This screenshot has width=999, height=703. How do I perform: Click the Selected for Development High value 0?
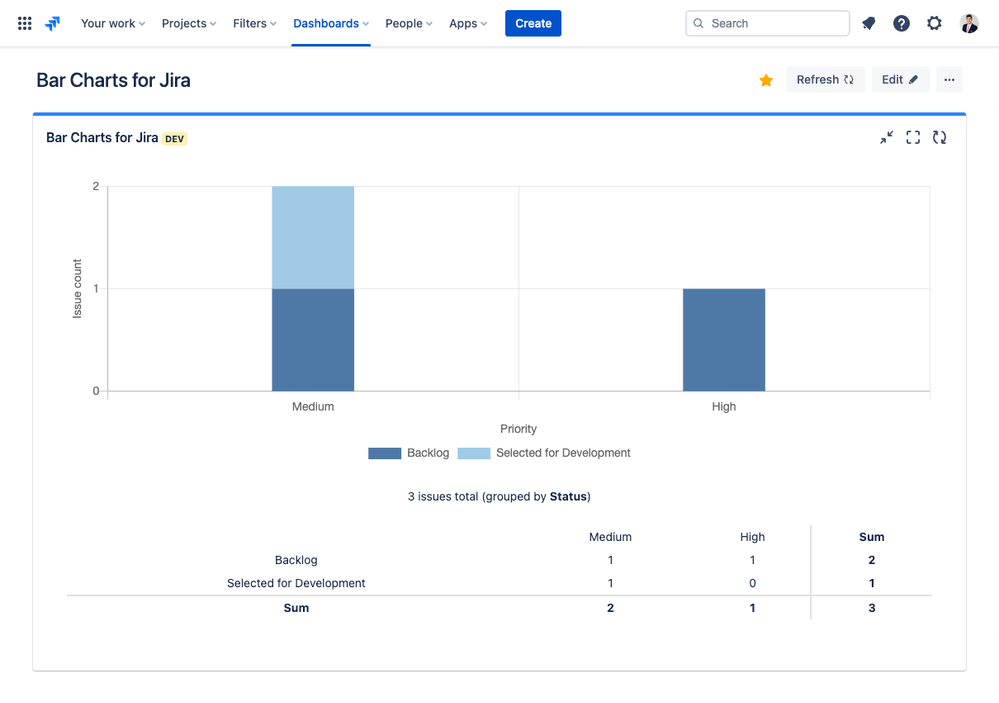click(752, 583)
